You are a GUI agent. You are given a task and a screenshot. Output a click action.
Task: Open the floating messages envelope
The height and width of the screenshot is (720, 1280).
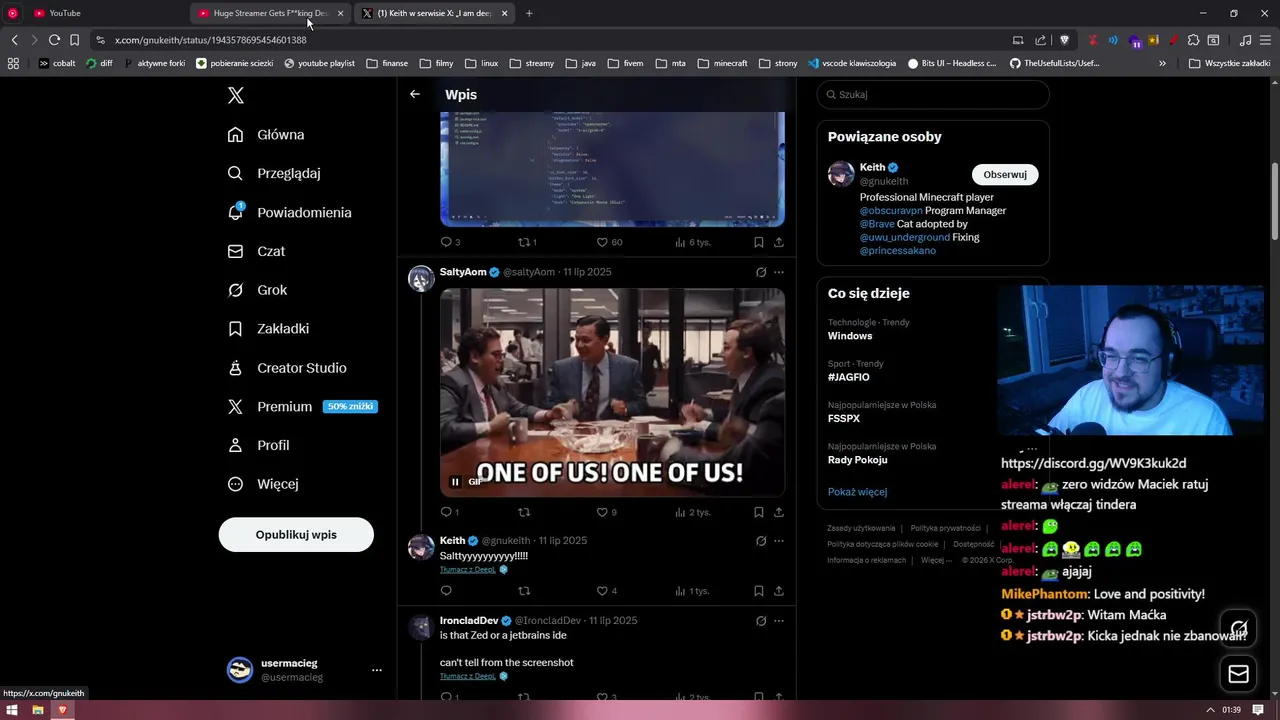click(x=1239, y=674)
